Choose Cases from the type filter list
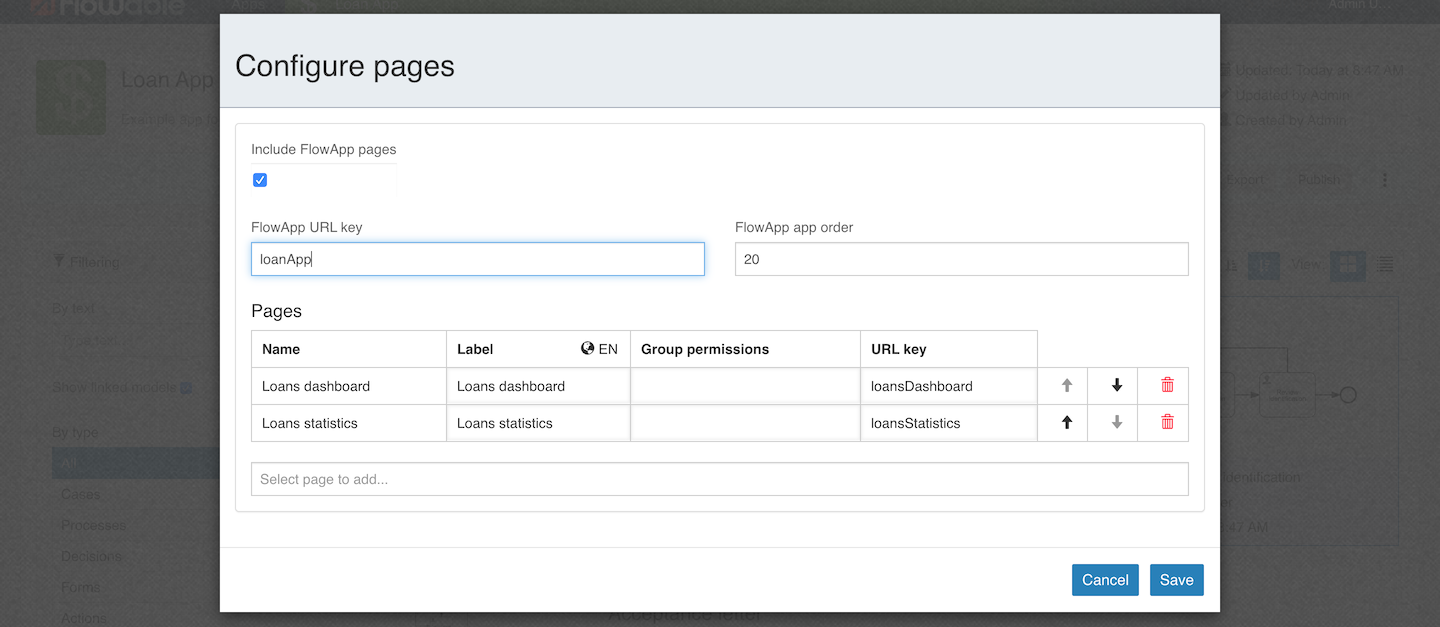This screenshot has height=627, width=1440. point(81,494)
